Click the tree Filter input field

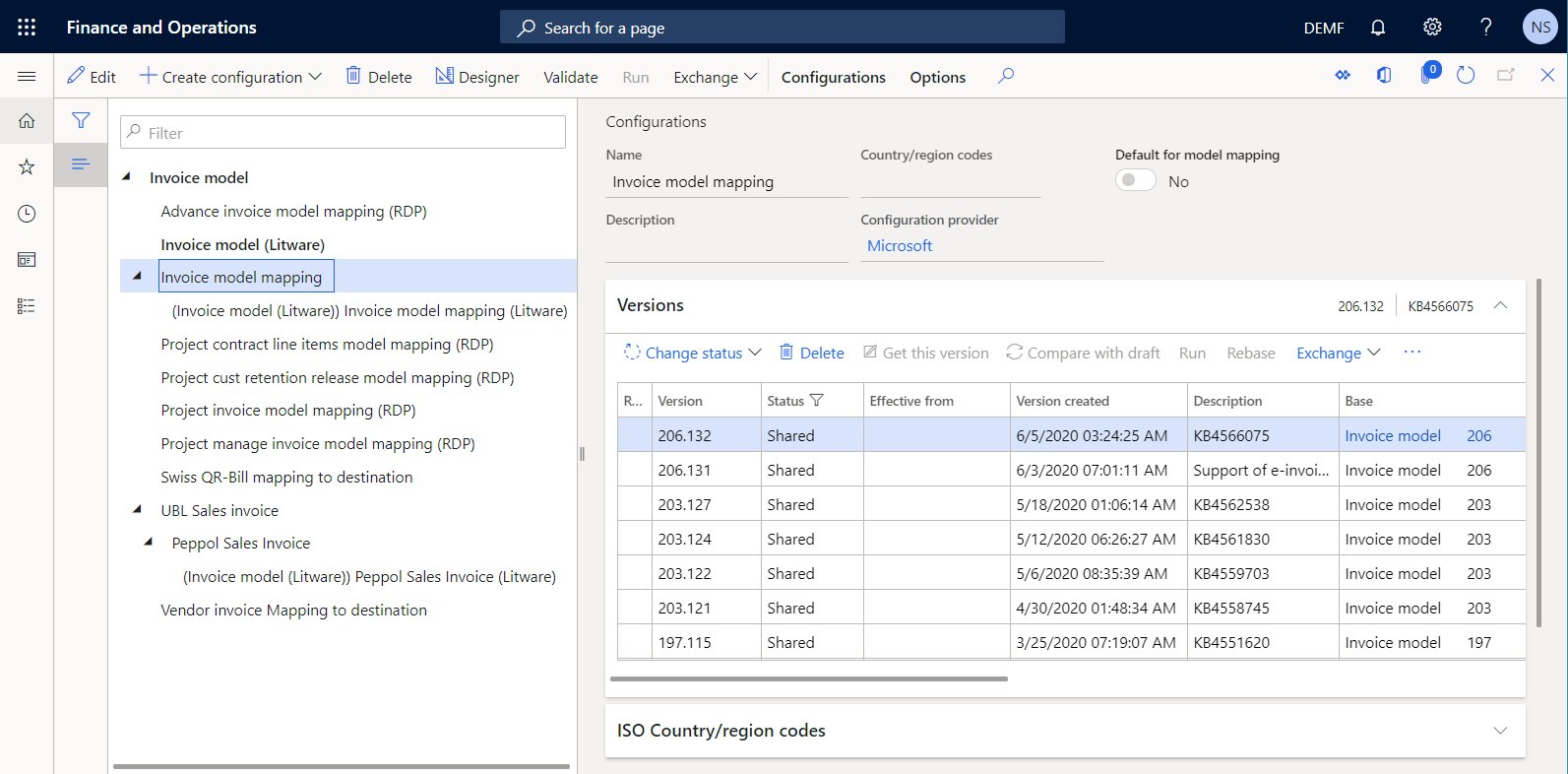(343, 133)
